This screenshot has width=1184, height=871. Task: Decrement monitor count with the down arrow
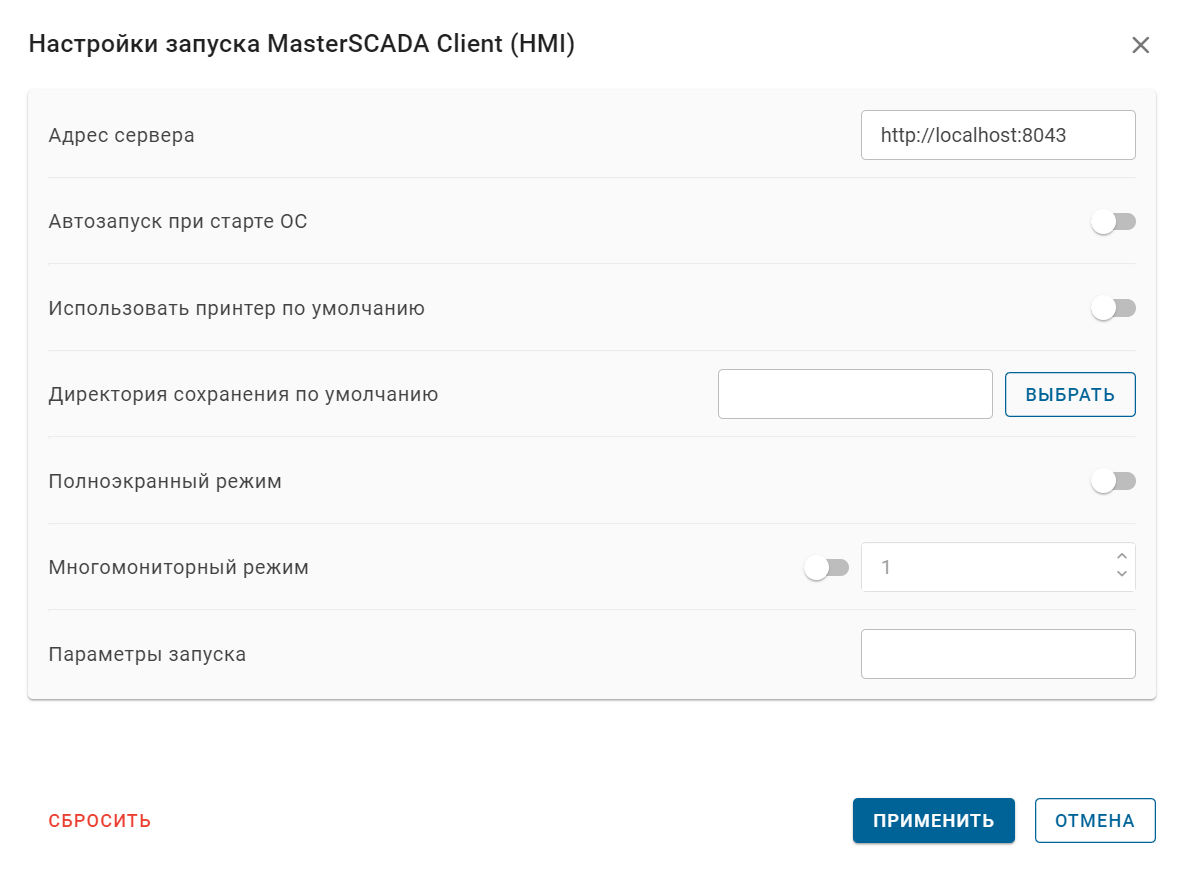coord(1124,573)
